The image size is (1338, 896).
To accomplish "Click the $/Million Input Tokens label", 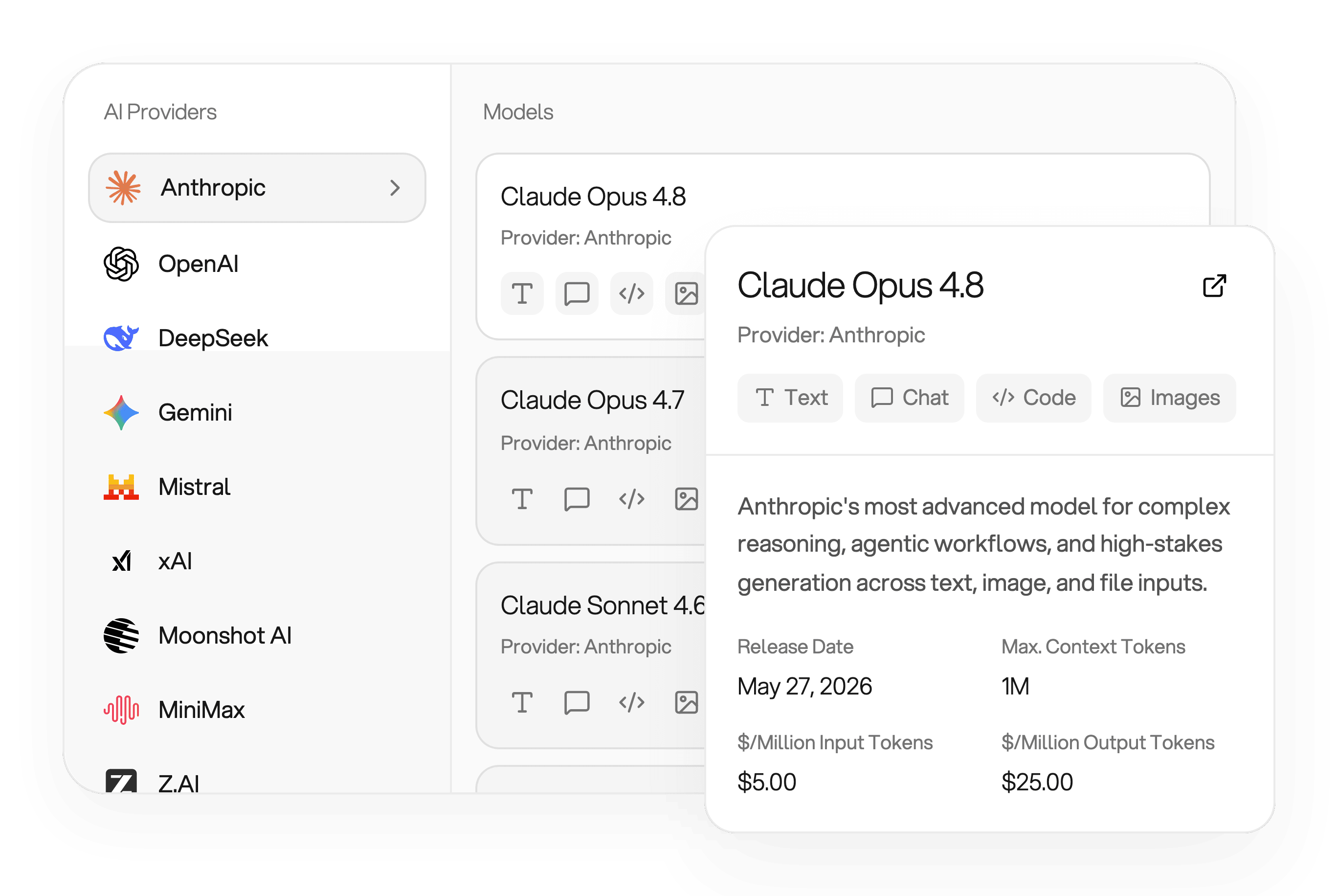I will click(x=835, y=743).
